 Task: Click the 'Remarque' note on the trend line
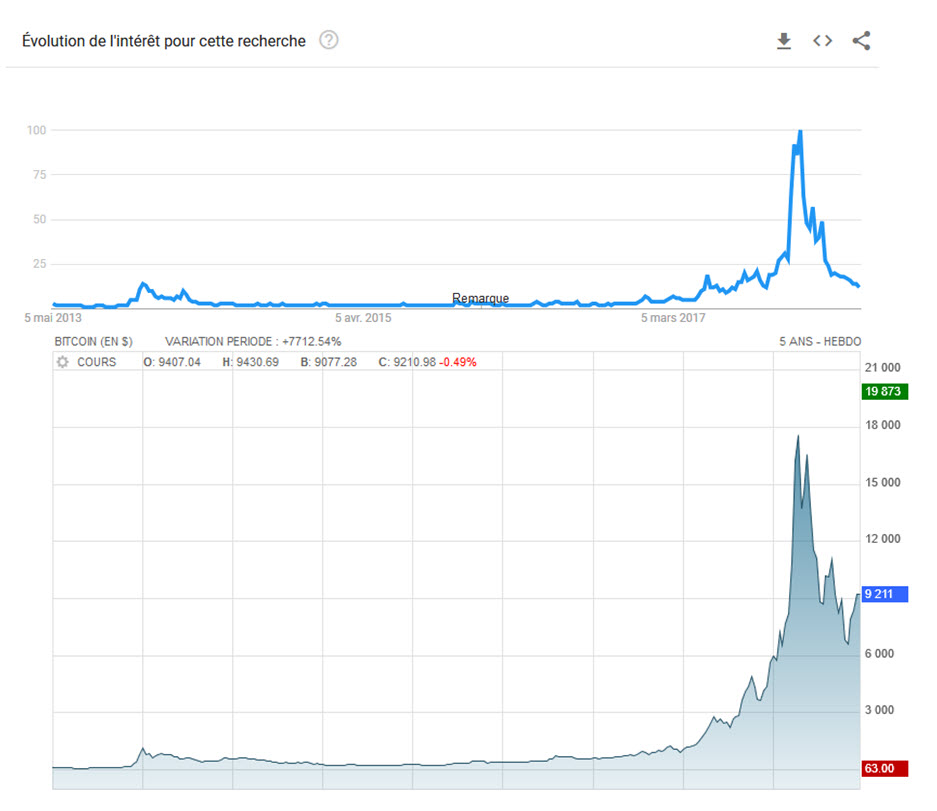(x=480, y=298)
